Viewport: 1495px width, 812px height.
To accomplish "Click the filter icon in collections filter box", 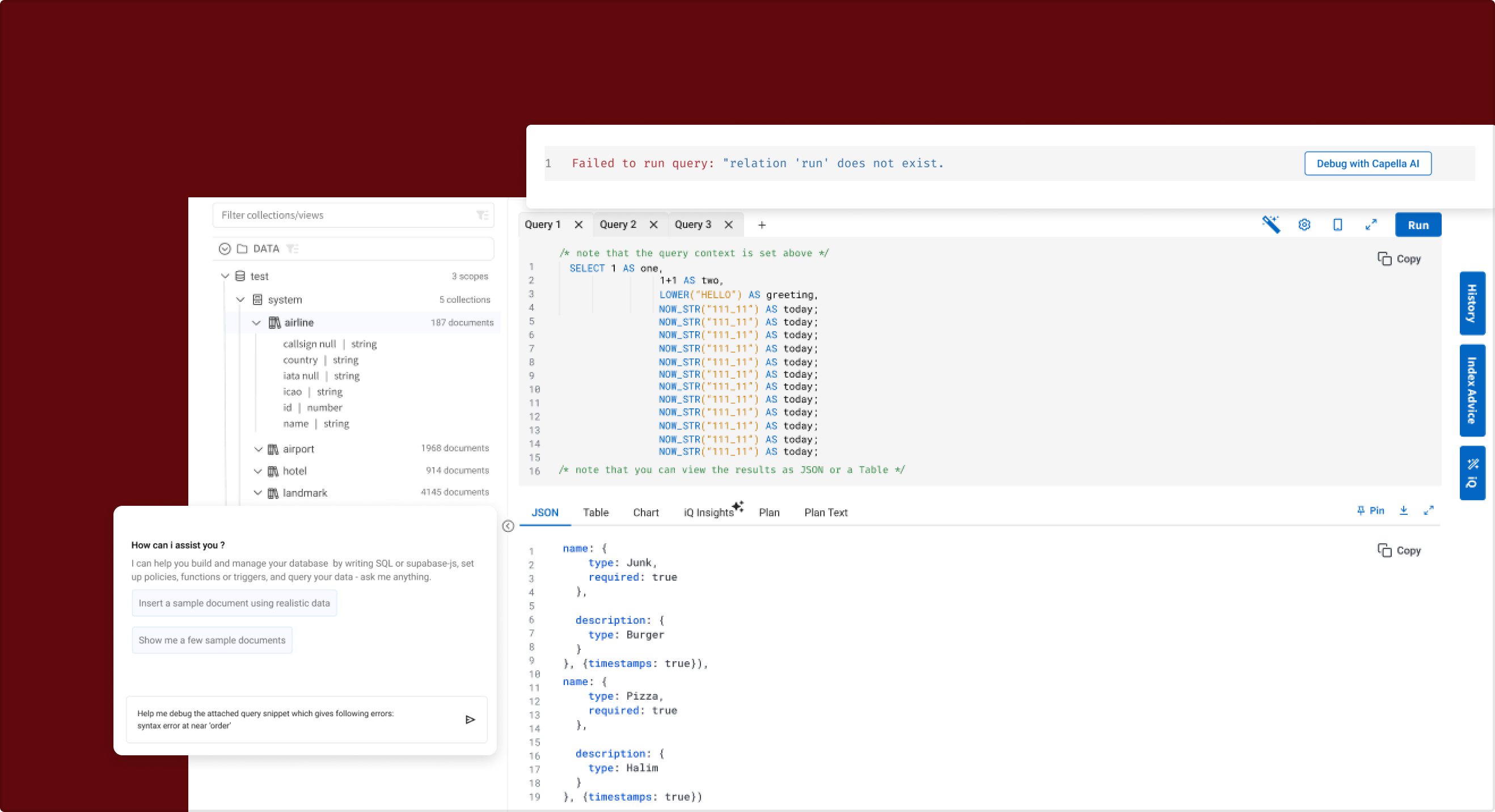I will [x=482, y=215].
